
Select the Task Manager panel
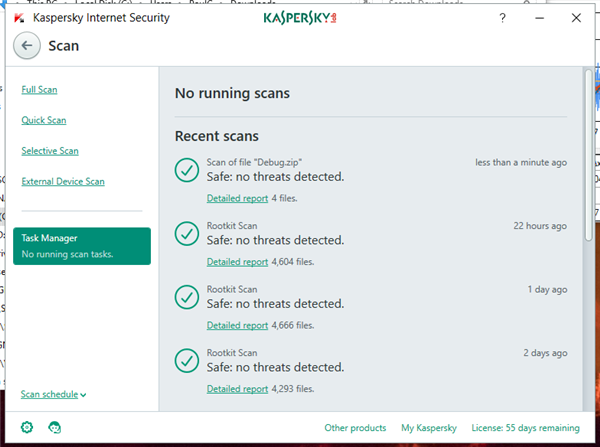82,246
